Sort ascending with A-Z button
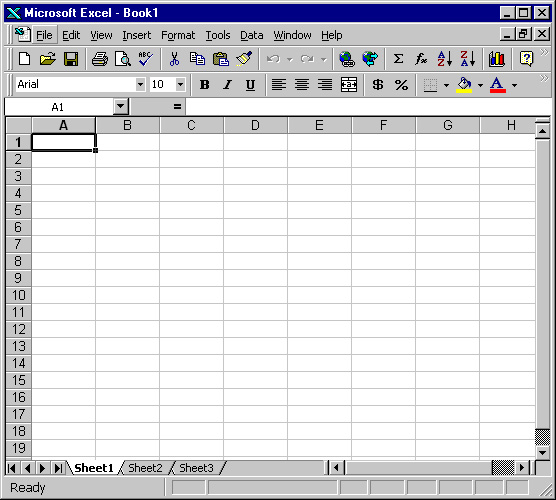 [x=445, y=59]
